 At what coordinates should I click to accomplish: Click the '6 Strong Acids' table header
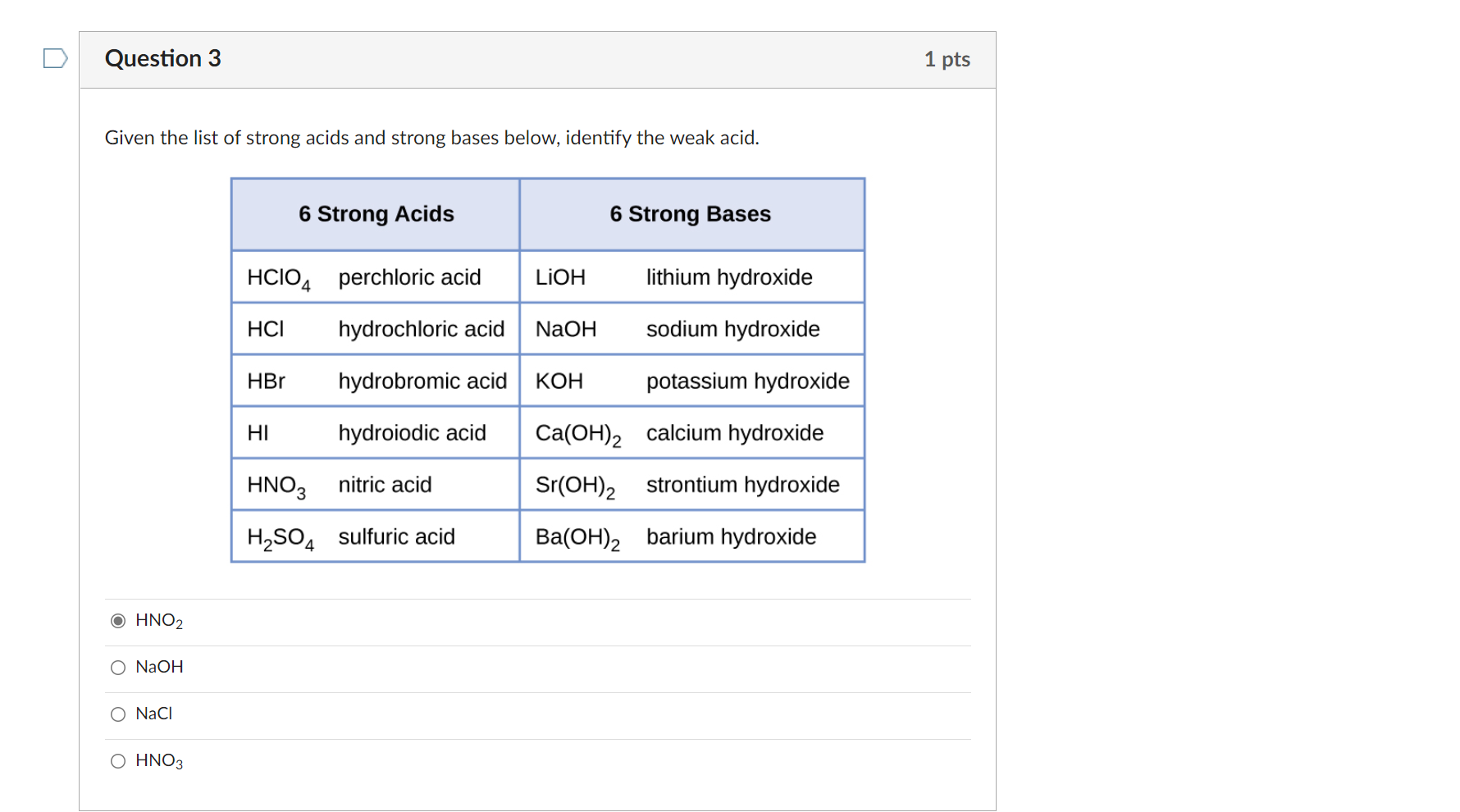376,214
